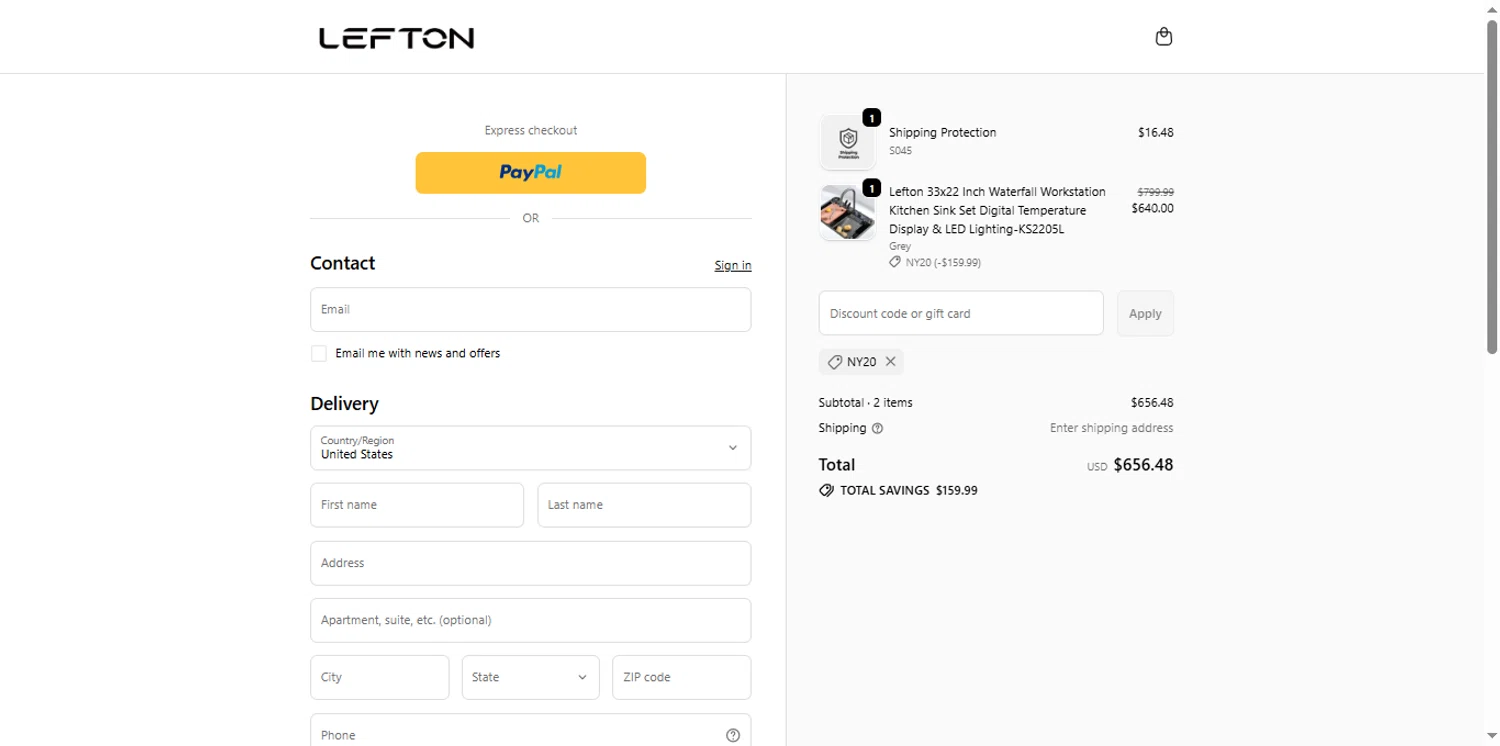Click the $656.48 total amount

[1143, 465]
